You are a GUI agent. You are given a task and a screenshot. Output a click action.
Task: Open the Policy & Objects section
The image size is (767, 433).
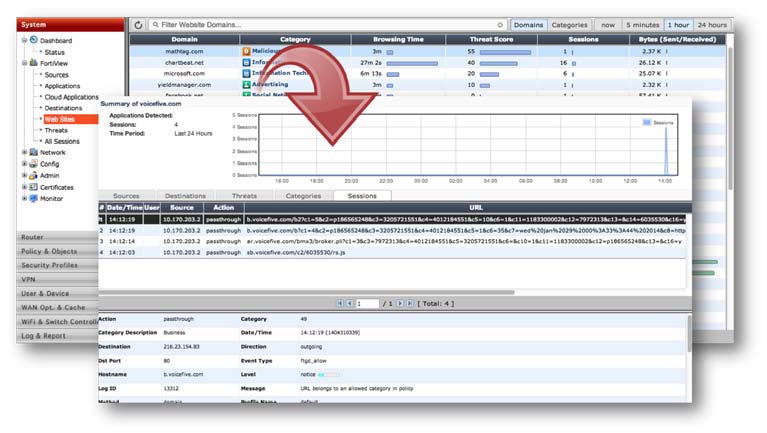(x=49, y=251)
